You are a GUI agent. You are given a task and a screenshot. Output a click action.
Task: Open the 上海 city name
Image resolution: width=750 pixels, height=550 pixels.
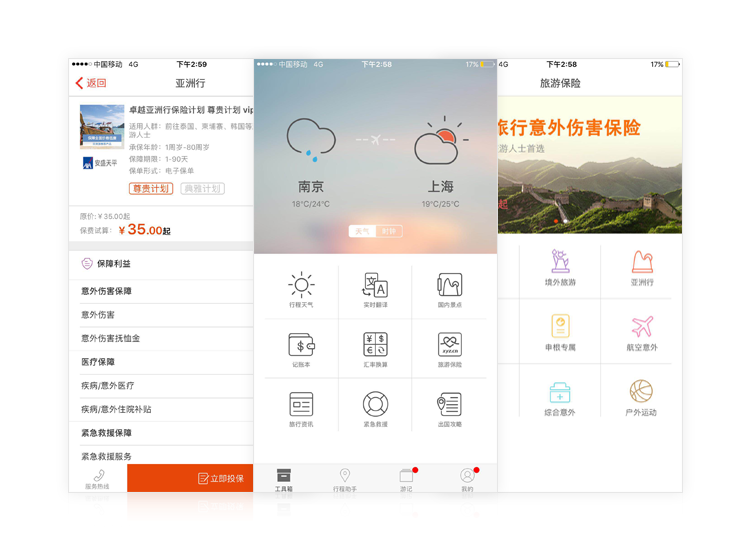click(441, 187)
